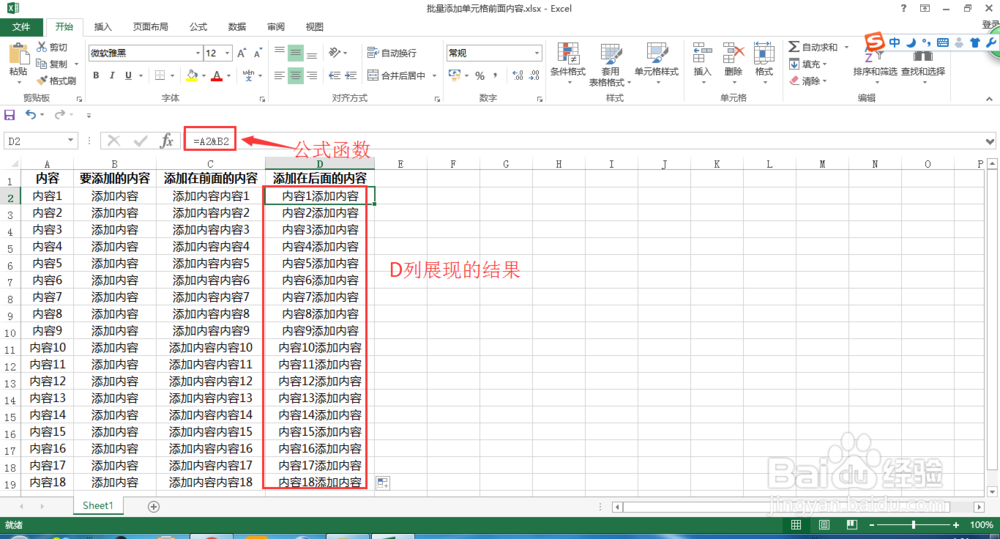The height and width of the screenshot is (539, 1000).
Task: Toggle Underline formatting
Action: (128, 75)
